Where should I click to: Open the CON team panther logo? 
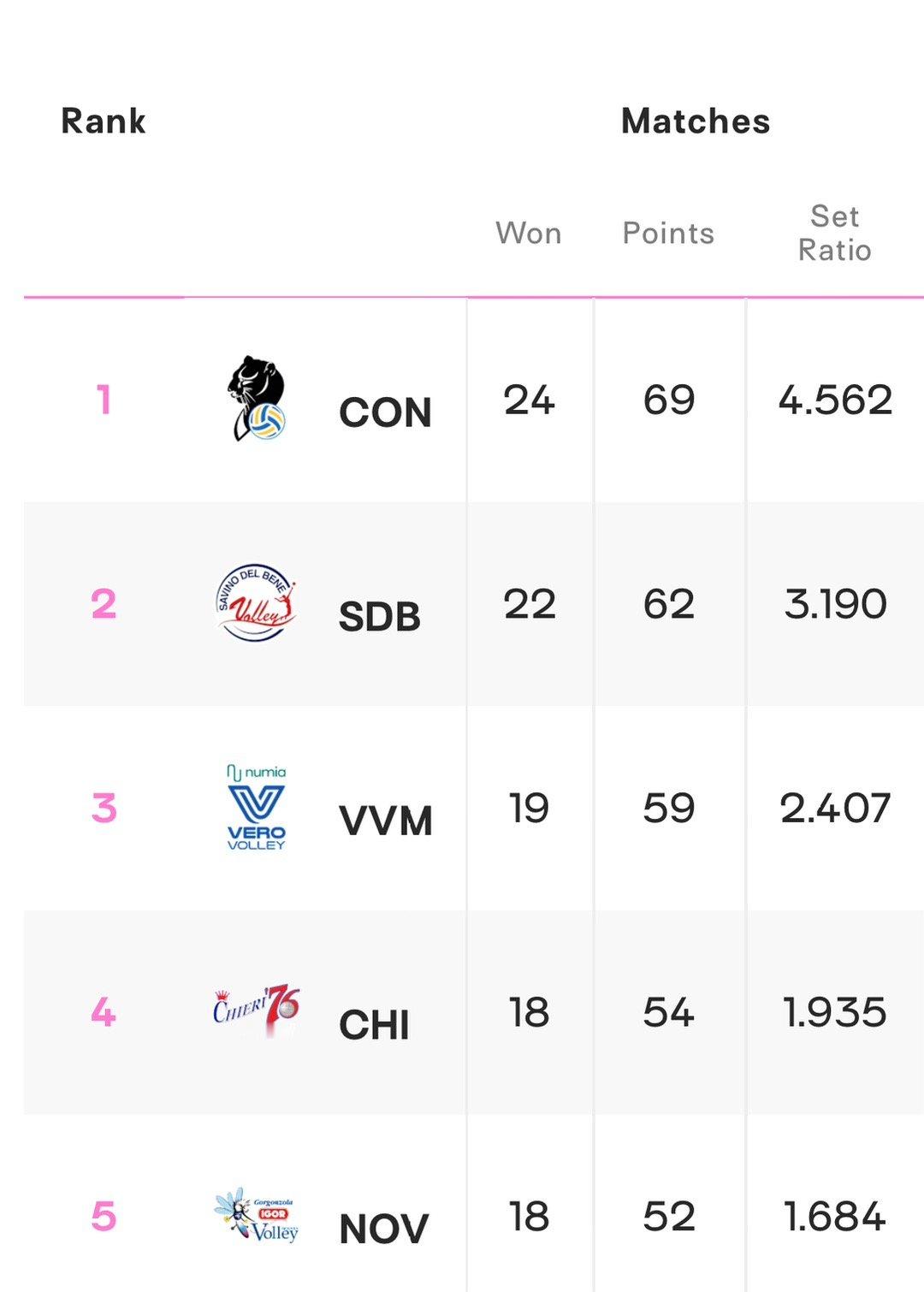[x=256, y=399]
